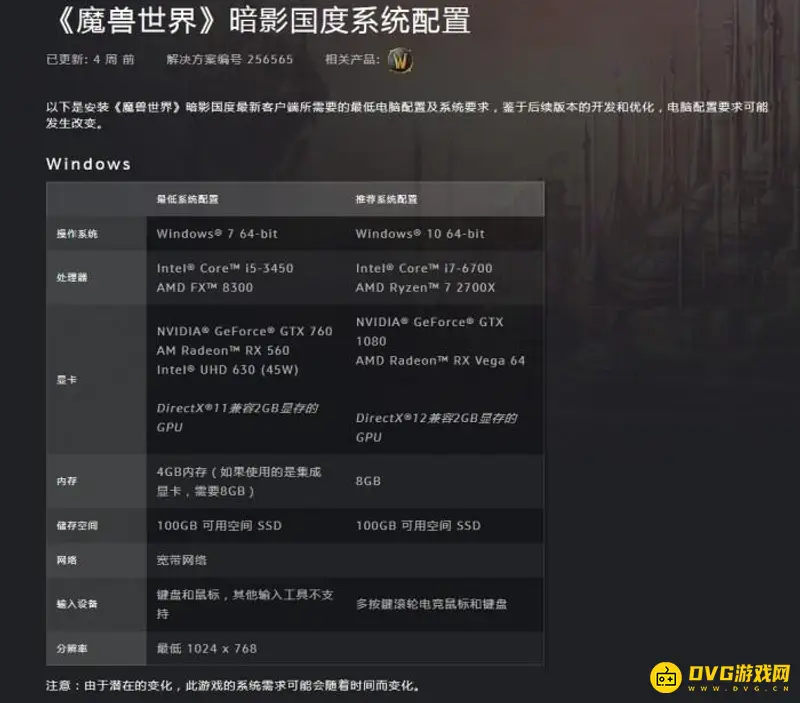Click the 最低系统配置 column header
This screenshot has height=703, width=800.
[187, 199]
